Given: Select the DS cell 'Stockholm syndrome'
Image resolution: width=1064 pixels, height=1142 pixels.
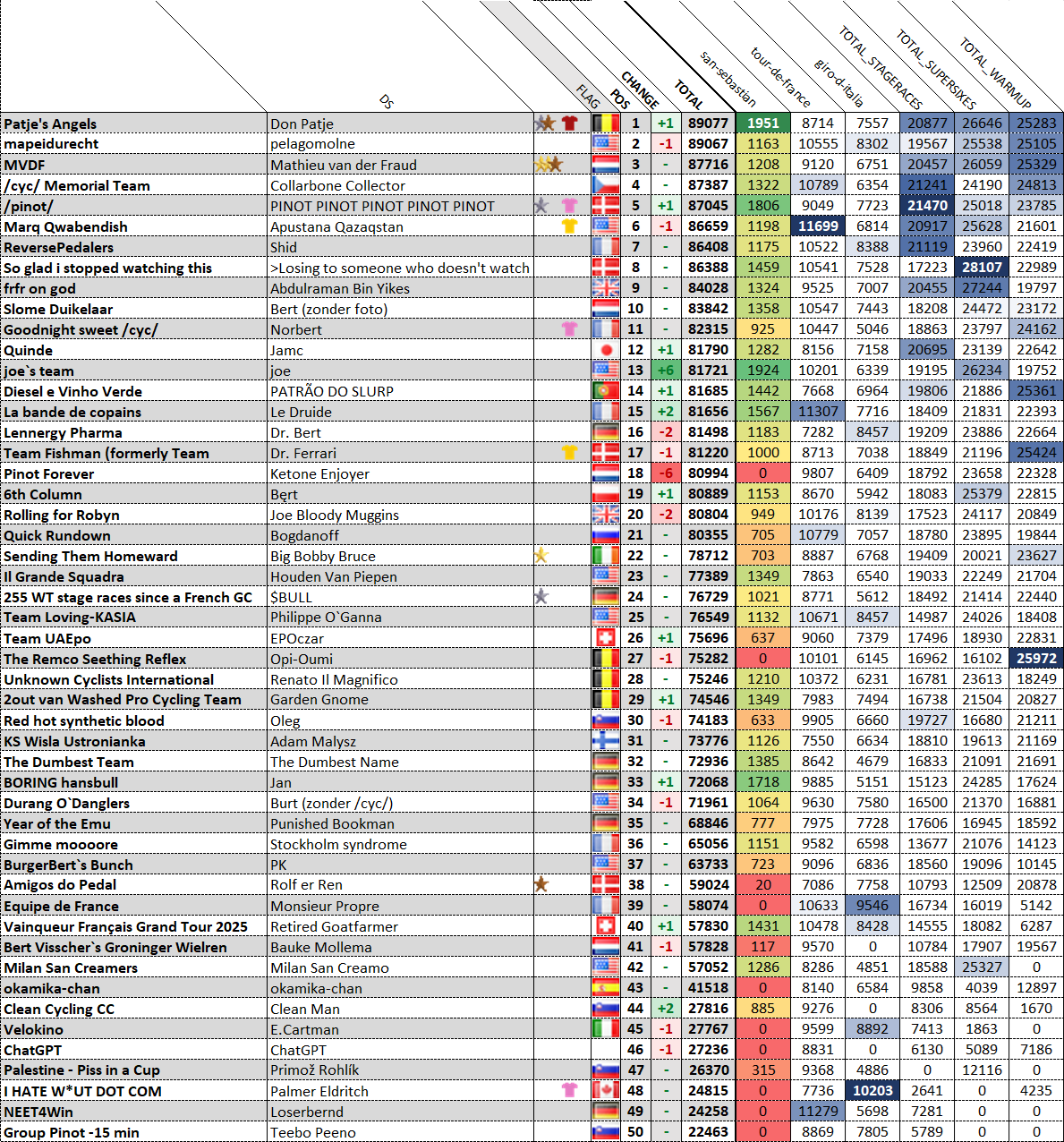Looking at the screenshot, I should pos(401,844).
